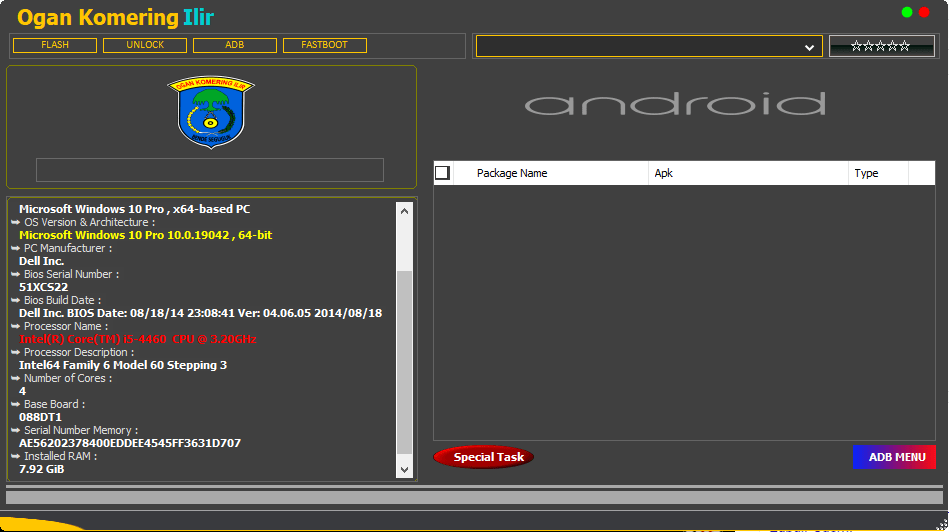Click the arrow icon beside 'PC Manufacturer :'
This screenshot has width=949, height=532.
point(16,248)
